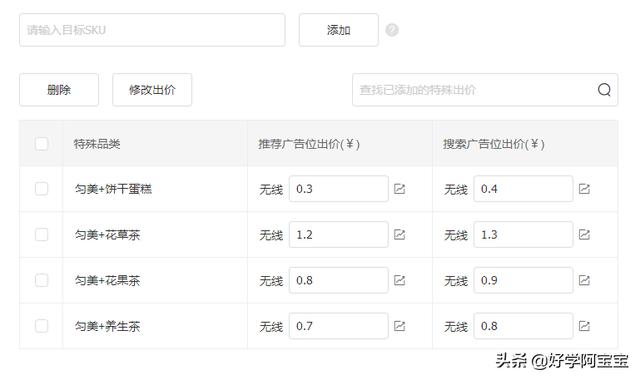Click the 推荐广告位出价(¥) column header
640x380 pixels.
(x=309, y=144)
